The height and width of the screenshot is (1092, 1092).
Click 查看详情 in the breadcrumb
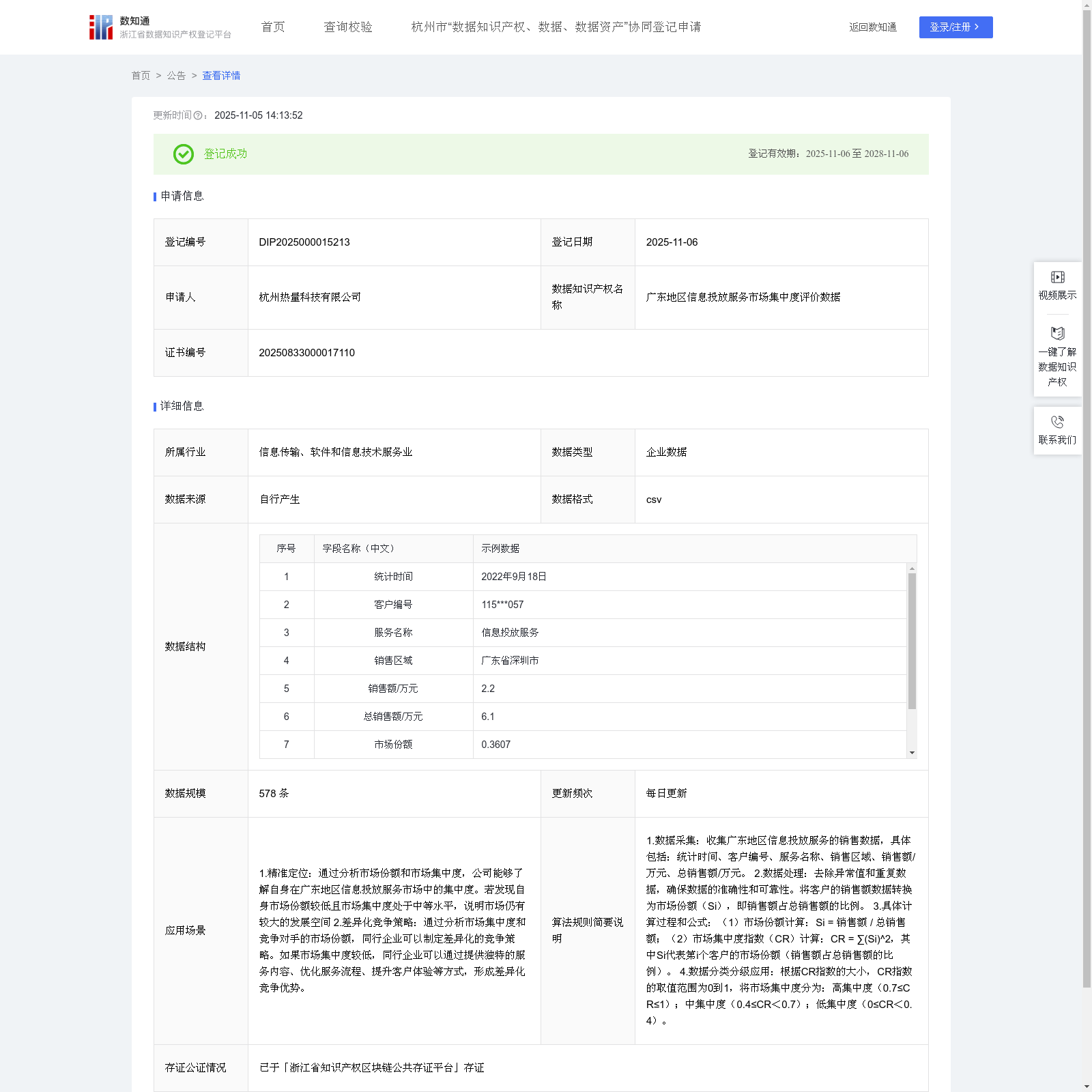(x=221, y=76)
